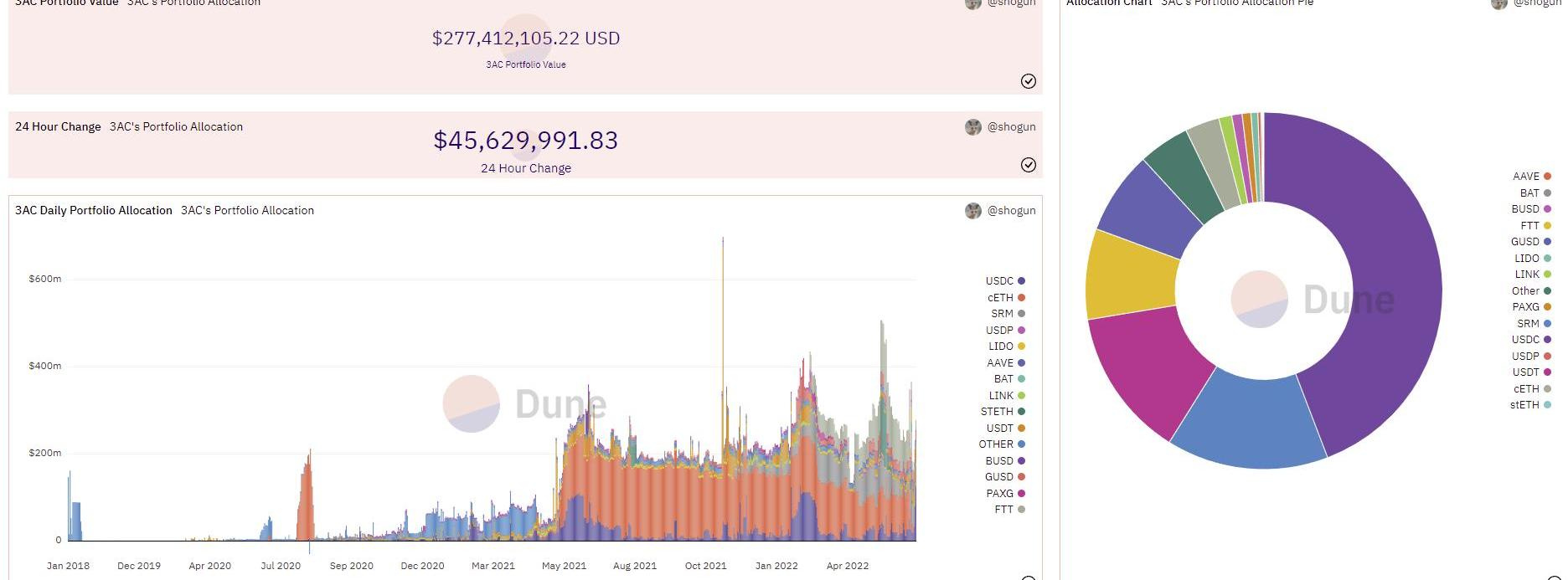Screen dimensions: 1568x580
Task: Hide AAVE in the allocation pie legend
Action: (x=1532, y=177)
